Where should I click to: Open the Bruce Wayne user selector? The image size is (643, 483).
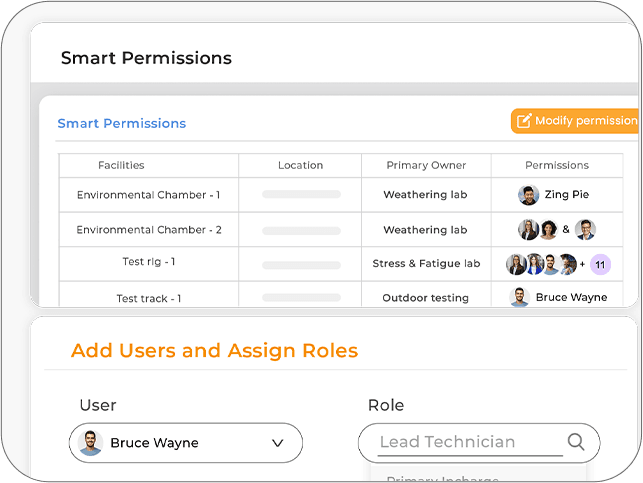click(x=185, y=443)
